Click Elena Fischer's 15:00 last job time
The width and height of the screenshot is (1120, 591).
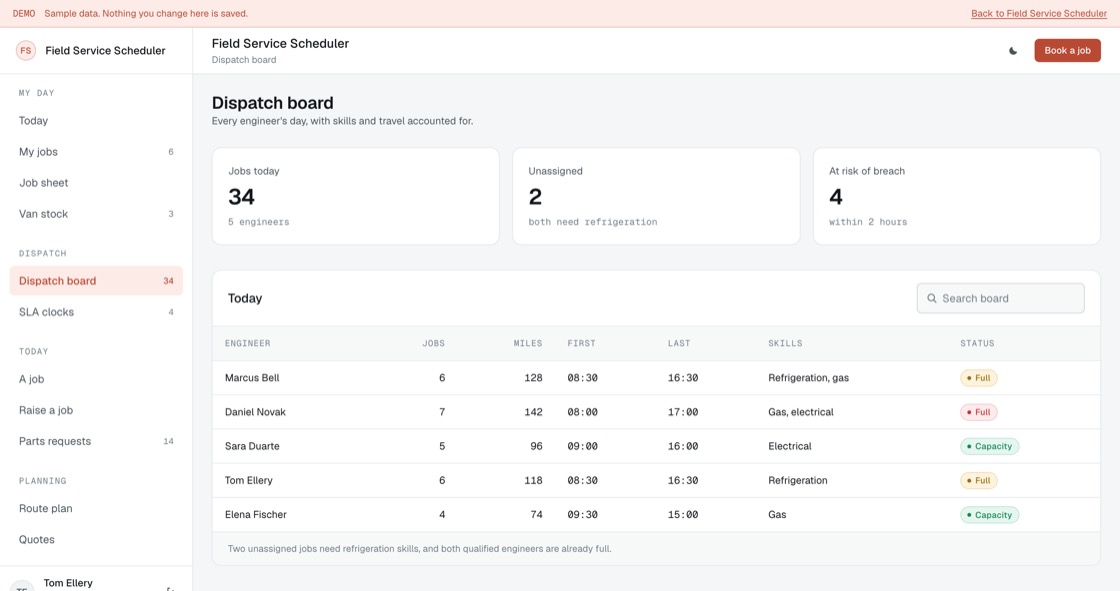[683, 515]
